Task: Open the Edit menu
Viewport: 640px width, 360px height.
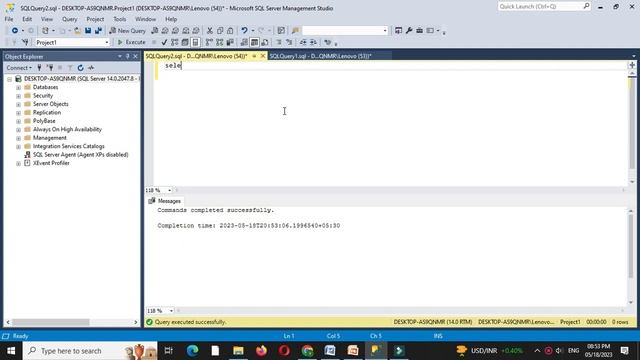Action: [x=27, y=19]
